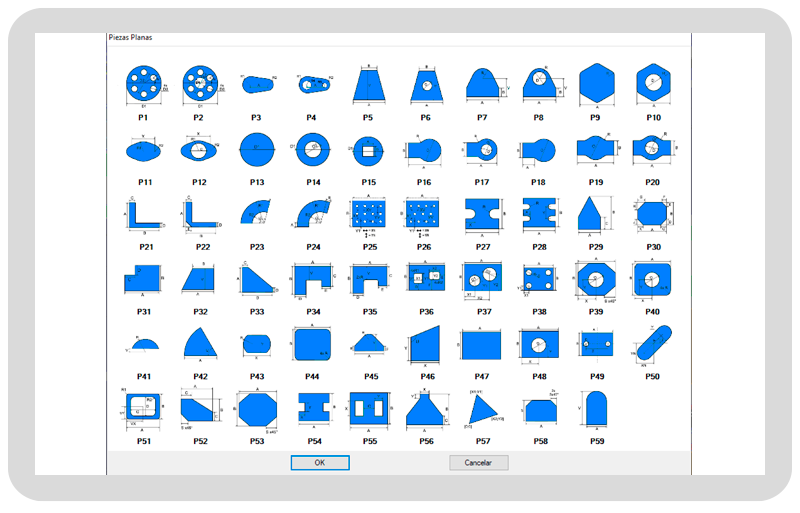Select the P59 arched rectangle piece
Screen dimensions: 800x513
(x=596, y=410)
